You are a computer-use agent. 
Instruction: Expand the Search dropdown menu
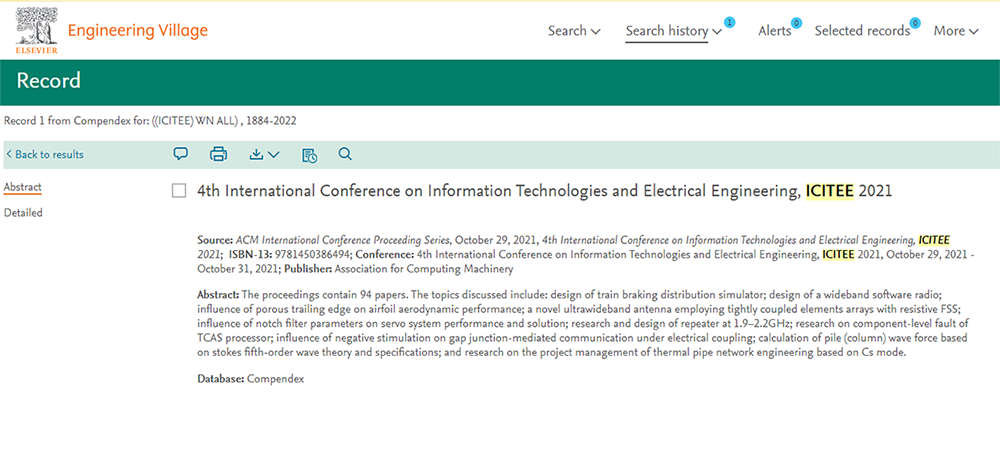(x=574, y=31)
